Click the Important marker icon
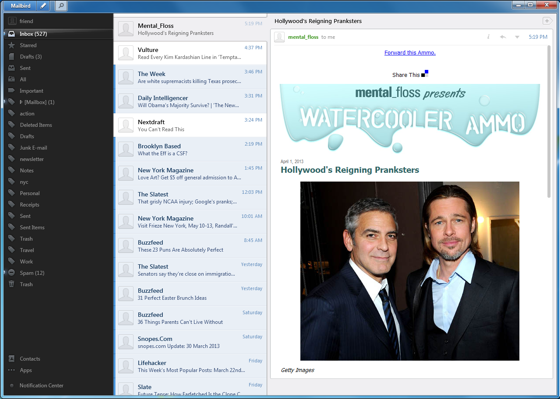 11,91
